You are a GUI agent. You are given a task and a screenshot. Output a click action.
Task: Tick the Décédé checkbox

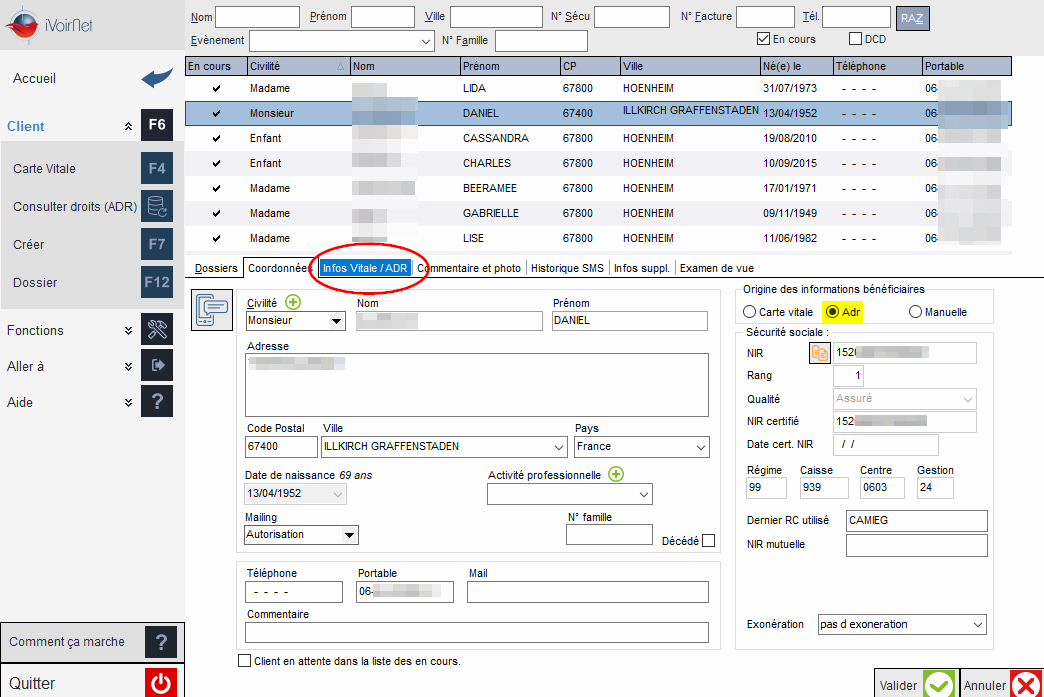pos(708,541)
